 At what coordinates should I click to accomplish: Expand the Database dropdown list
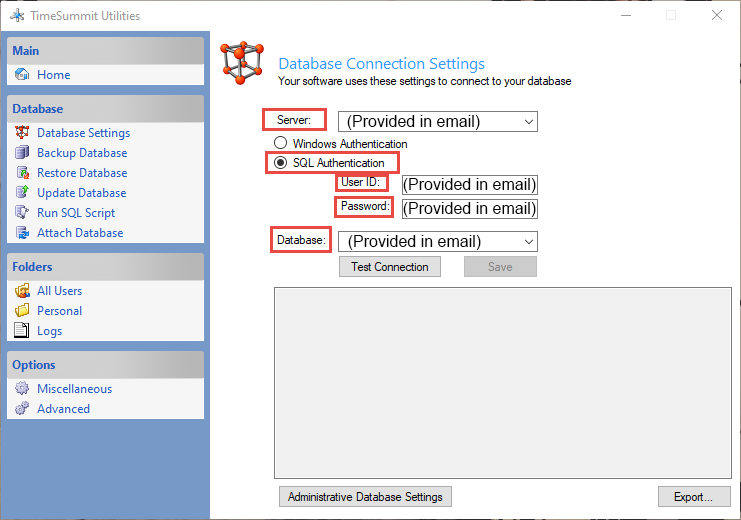pyautogui.click(x=528, y=242)
